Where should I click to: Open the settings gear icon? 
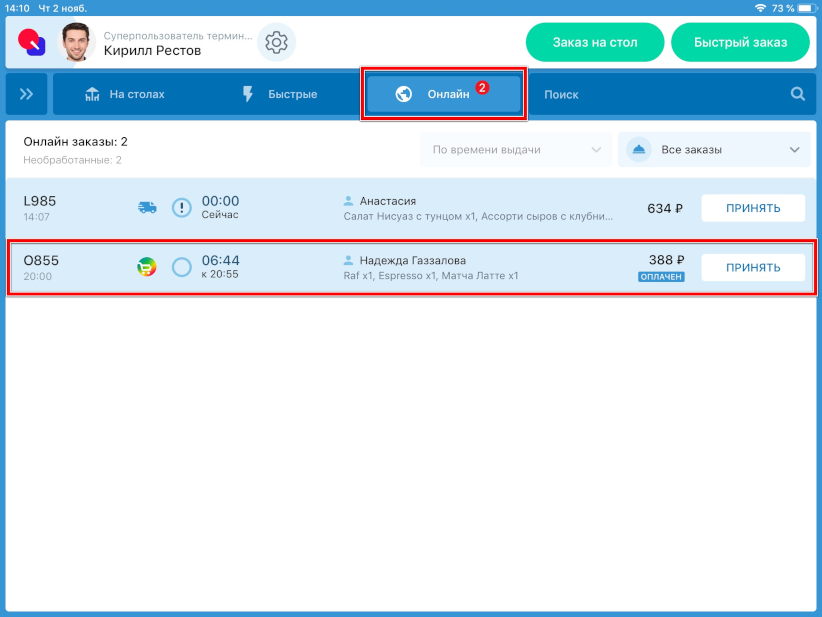point(276,42)
